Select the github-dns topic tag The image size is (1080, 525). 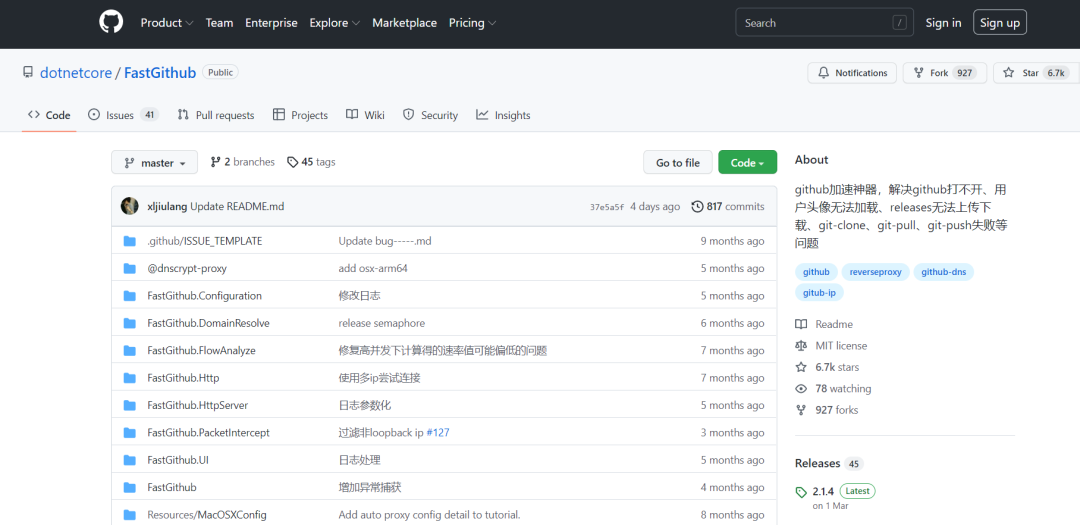pos(944,272)
